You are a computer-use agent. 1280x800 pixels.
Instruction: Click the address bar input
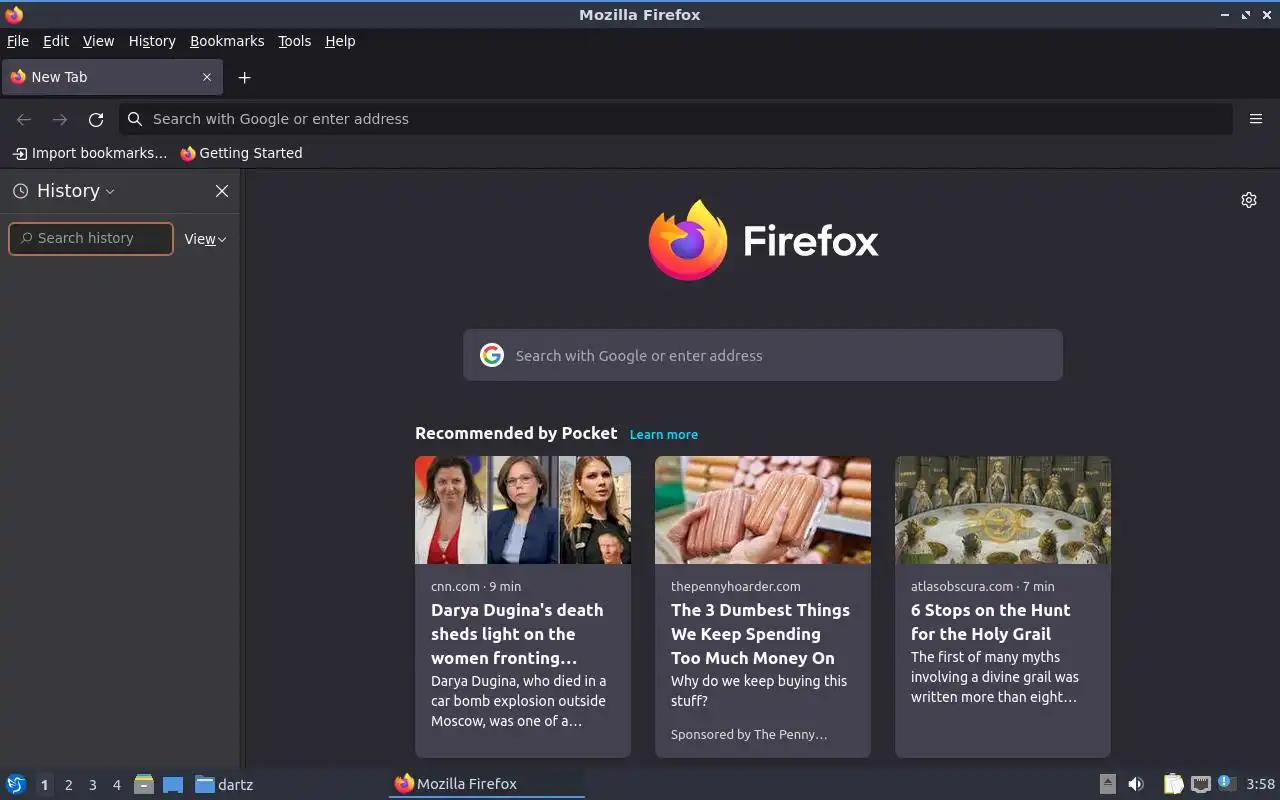pyautogui.click(x=676, y=119)
